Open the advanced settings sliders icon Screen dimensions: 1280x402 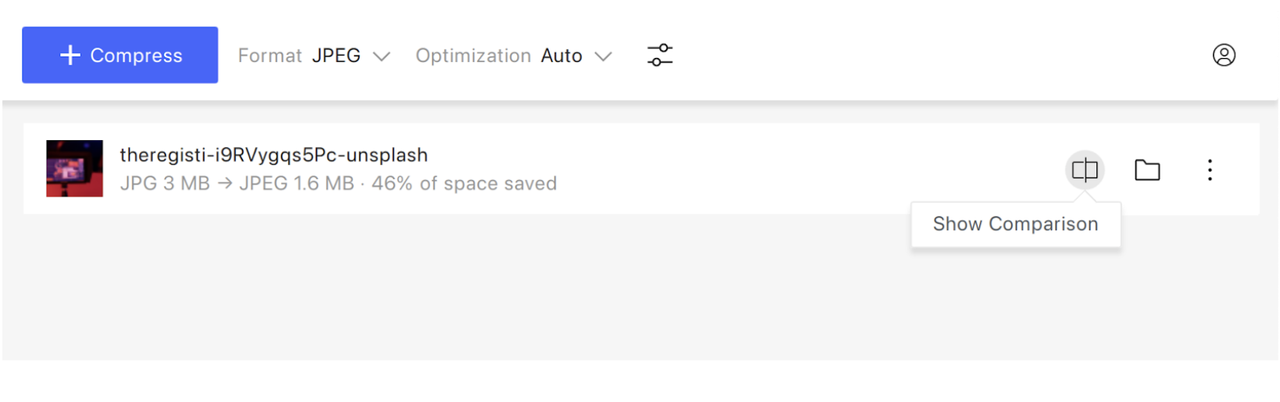[660, 55]
